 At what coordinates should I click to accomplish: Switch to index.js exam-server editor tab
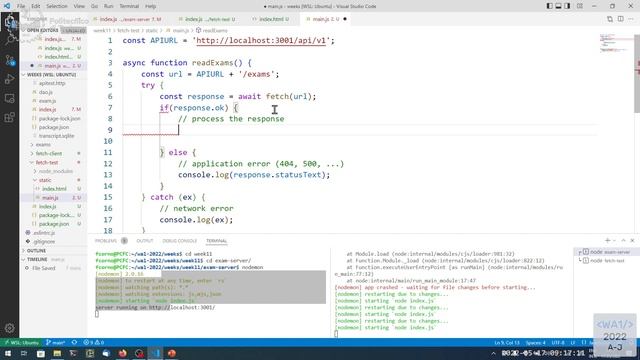pyautogui.click(x=131, y=19)
